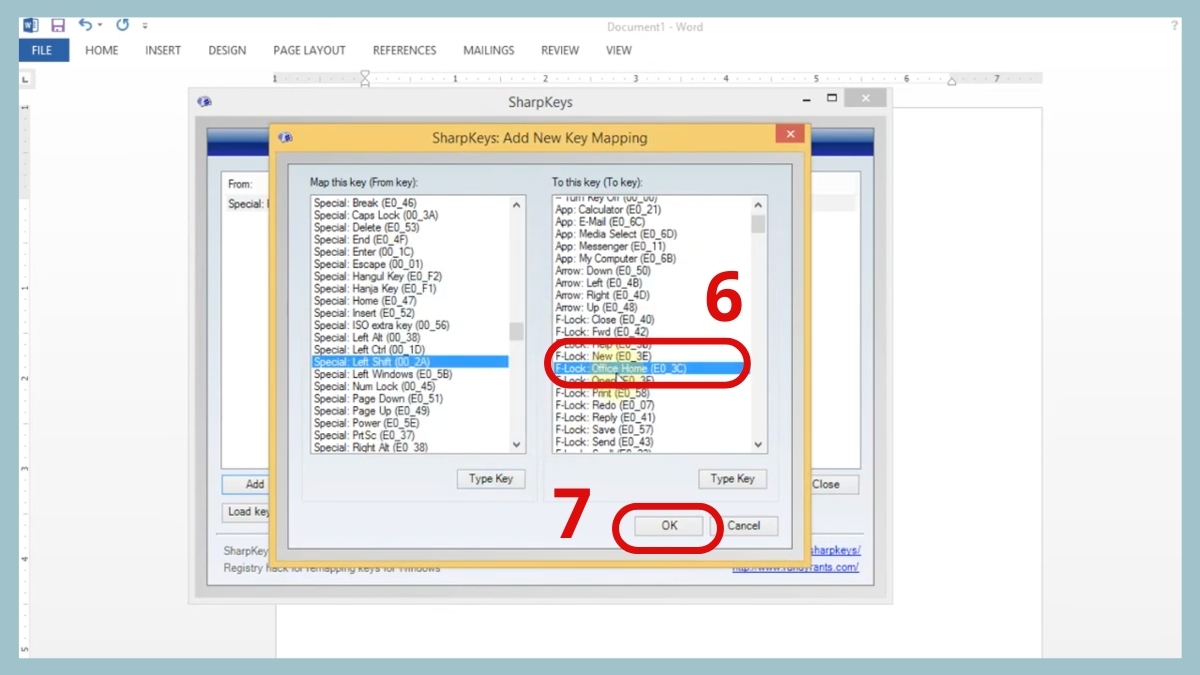This screenshot has height=675, width=1200.
Task: Open Word Help question mark icon
Action: 1174,25
